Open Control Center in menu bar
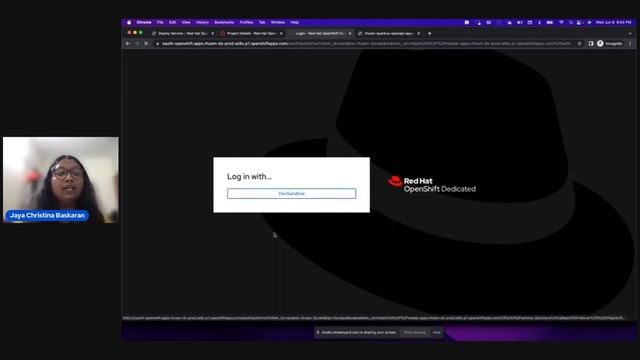640x360 pixels. tap(579, 22)
